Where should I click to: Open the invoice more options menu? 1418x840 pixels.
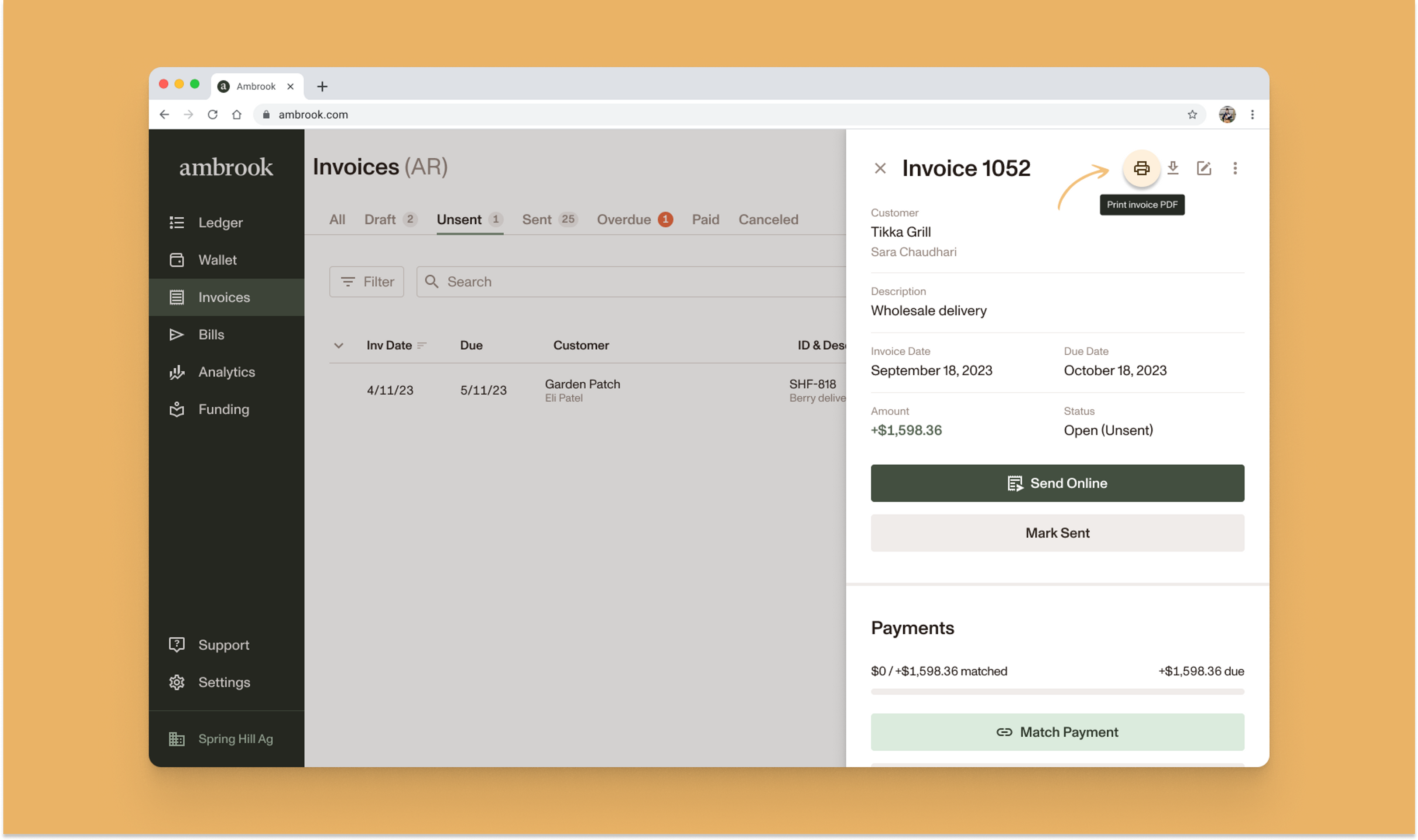(x=1234, y=168)
